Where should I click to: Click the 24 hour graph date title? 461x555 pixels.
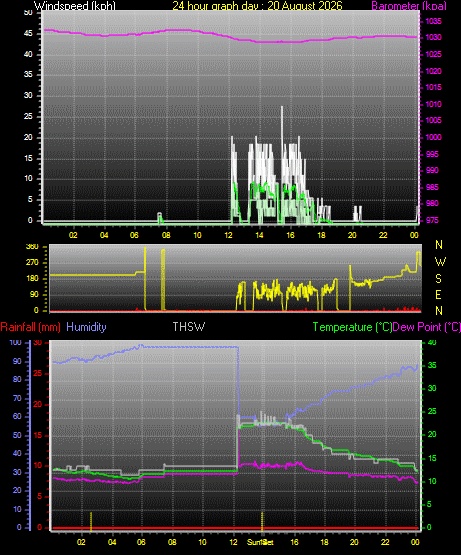tap(257, 6)
